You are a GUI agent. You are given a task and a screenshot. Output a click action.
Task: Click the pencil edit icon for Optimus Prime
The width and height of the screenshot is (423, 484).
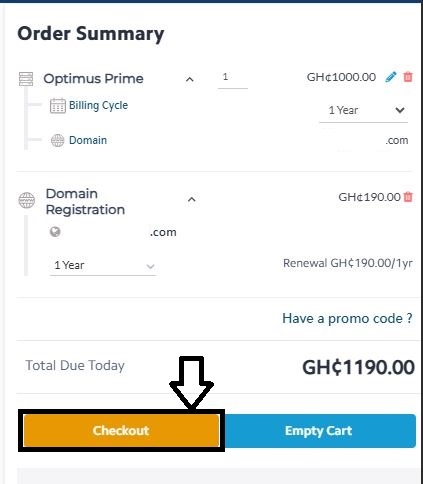click(391, 77)
